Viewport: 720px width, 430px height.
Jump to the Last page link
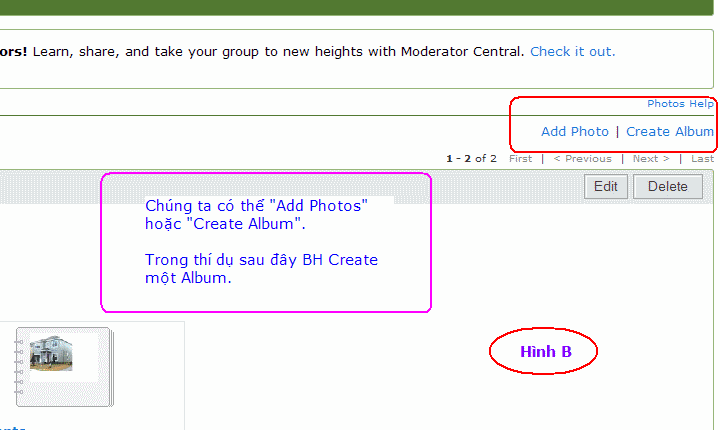tap(703, 158)
